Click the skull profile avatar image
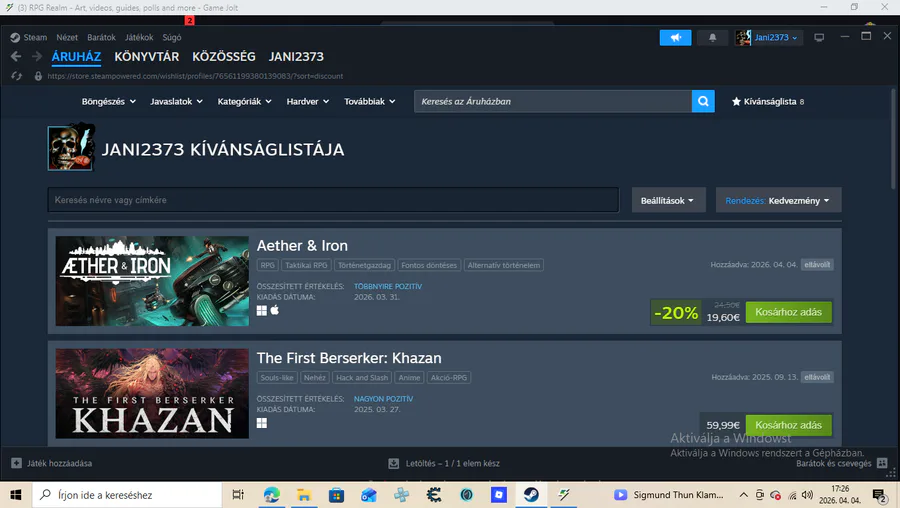 coord(71,148)
